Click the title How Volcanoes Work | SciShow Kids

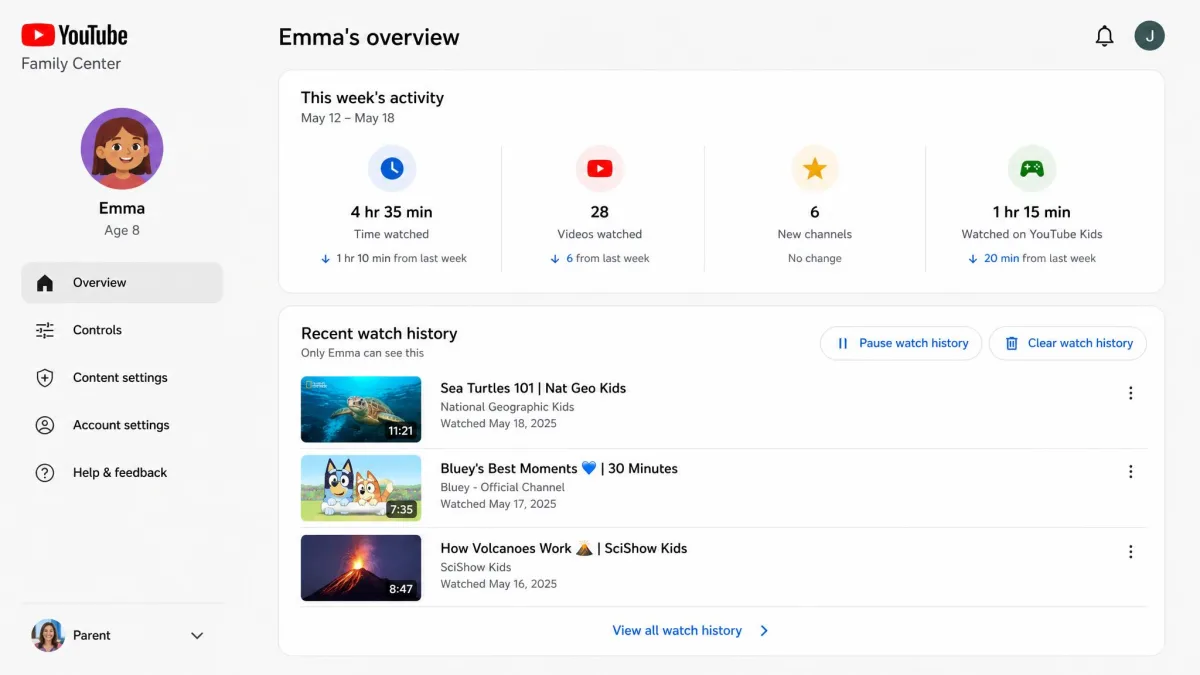tap(564, 548)
